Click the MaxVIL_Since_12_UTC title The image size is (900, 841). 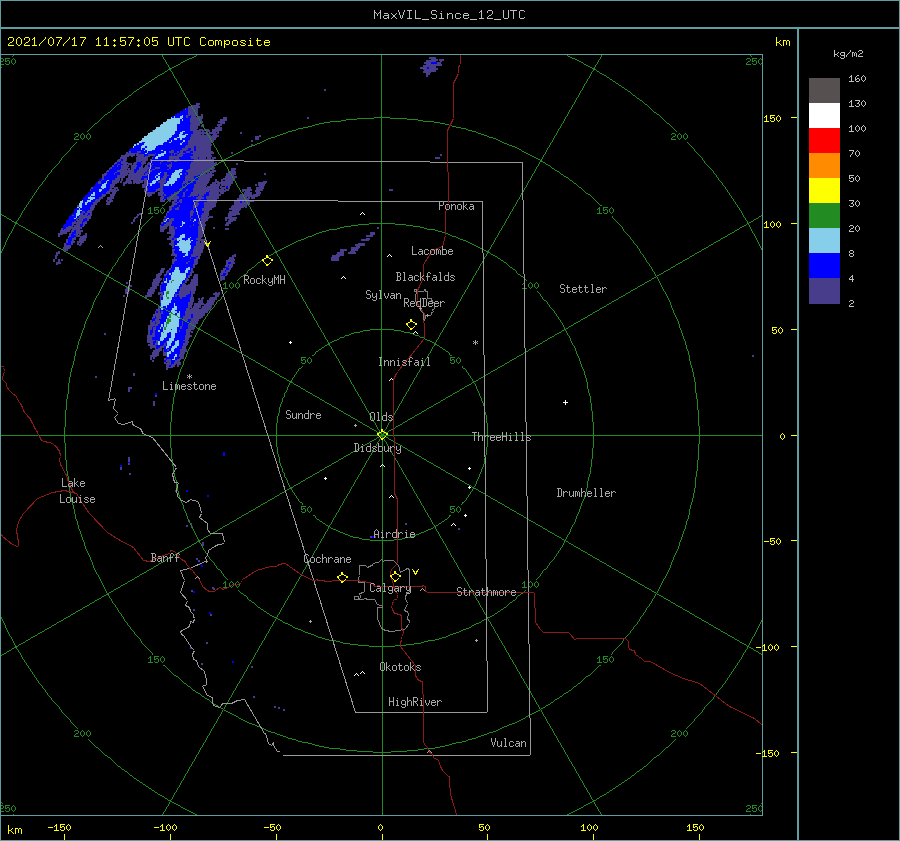pos(449,15)
